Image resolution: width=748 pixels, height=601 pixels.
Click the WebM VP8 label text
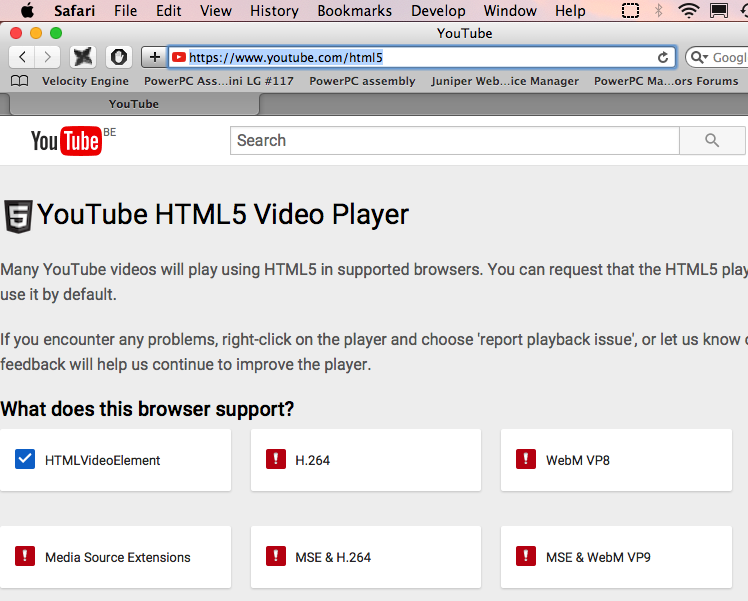tap(578, 460)
